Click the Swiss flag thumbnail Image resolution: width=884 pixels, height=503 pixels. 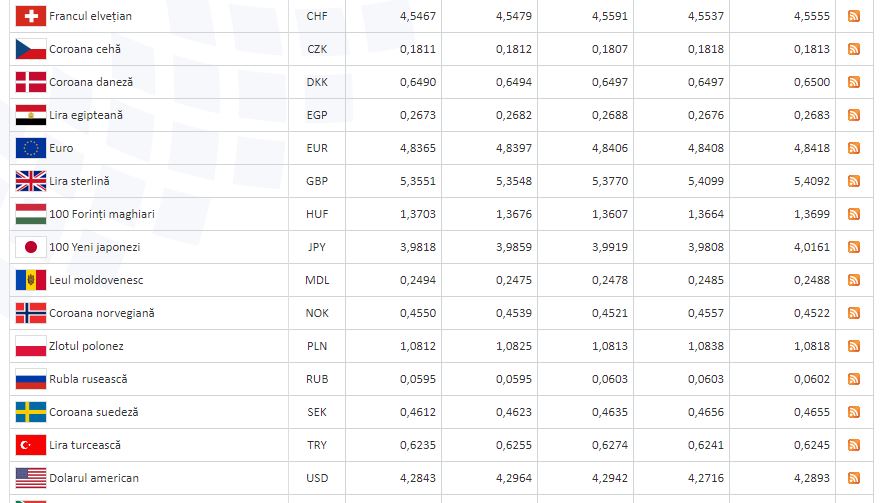point(30,16)
